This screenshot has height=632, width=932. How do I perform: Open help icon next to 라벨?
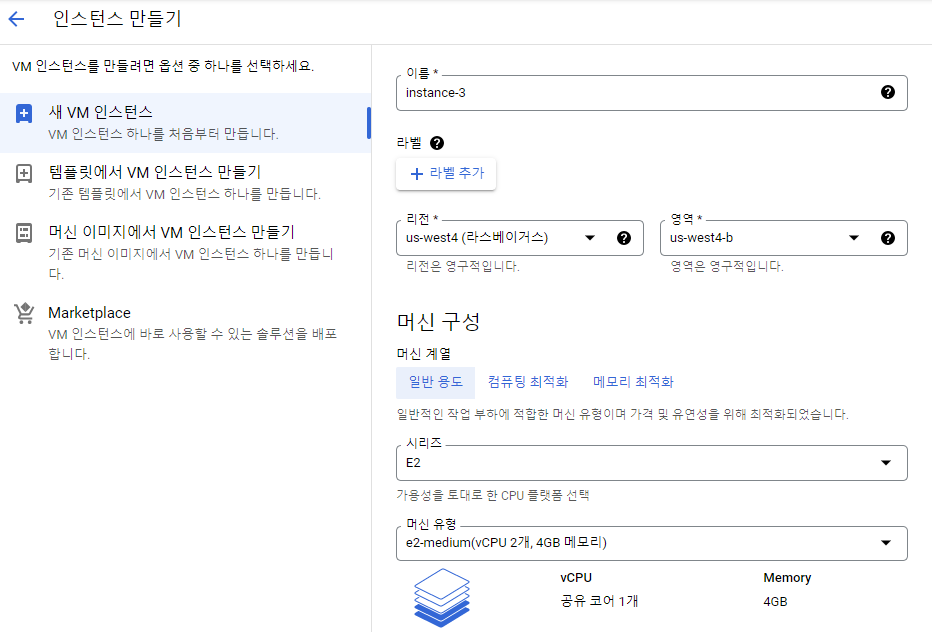pyautogui.click(x=437, y=143)
